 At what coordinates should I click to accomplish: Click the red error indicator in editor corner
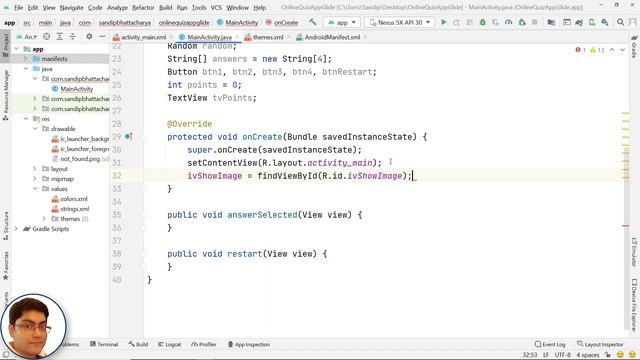[580, 50]
